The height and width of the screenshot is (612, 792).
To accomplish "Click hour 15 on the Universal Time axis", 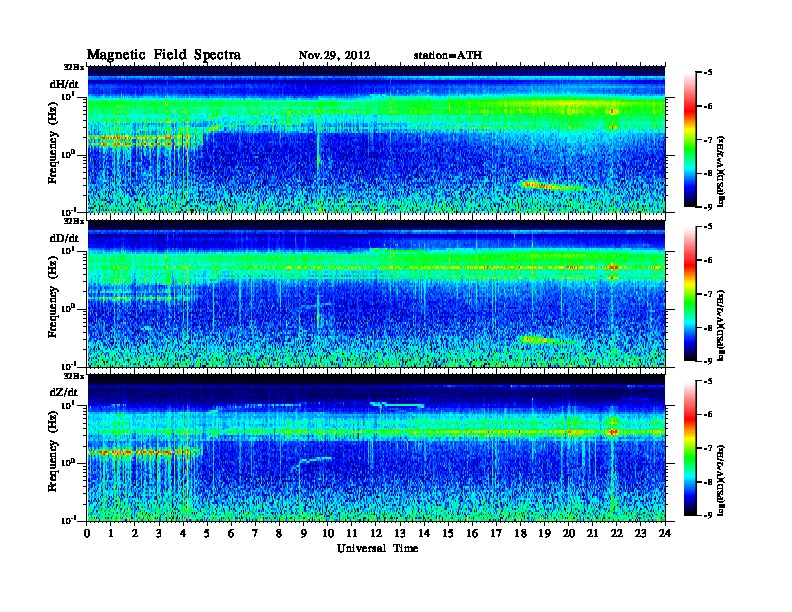I will tap(448, 534).
